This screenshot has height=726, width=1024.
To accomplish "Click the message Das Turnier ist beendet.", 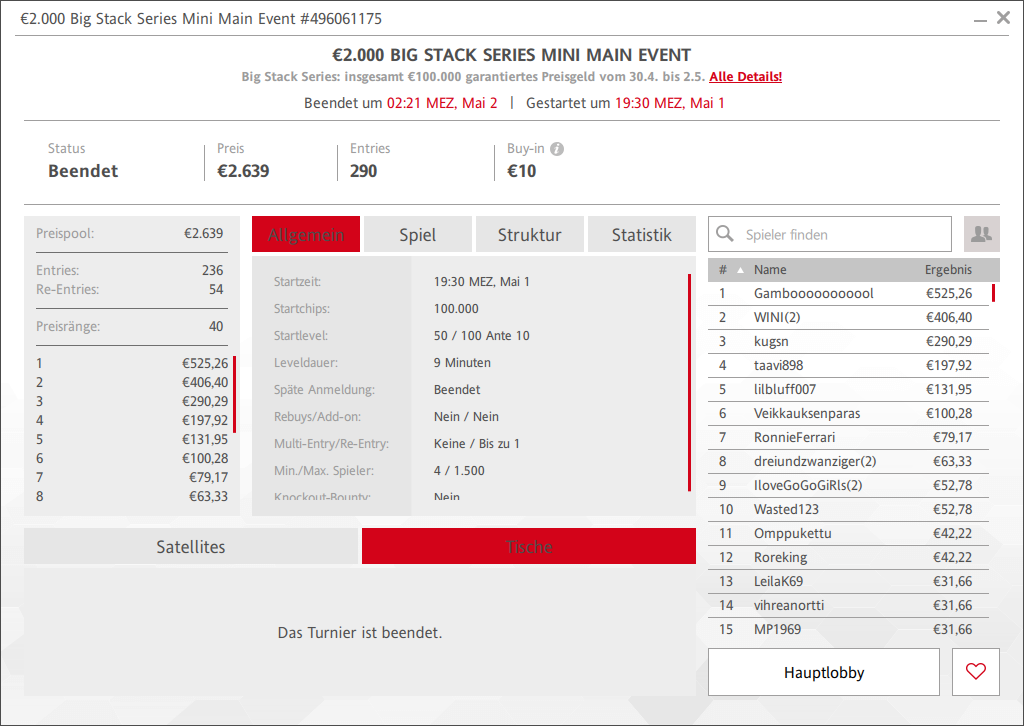I will (360, 633).
